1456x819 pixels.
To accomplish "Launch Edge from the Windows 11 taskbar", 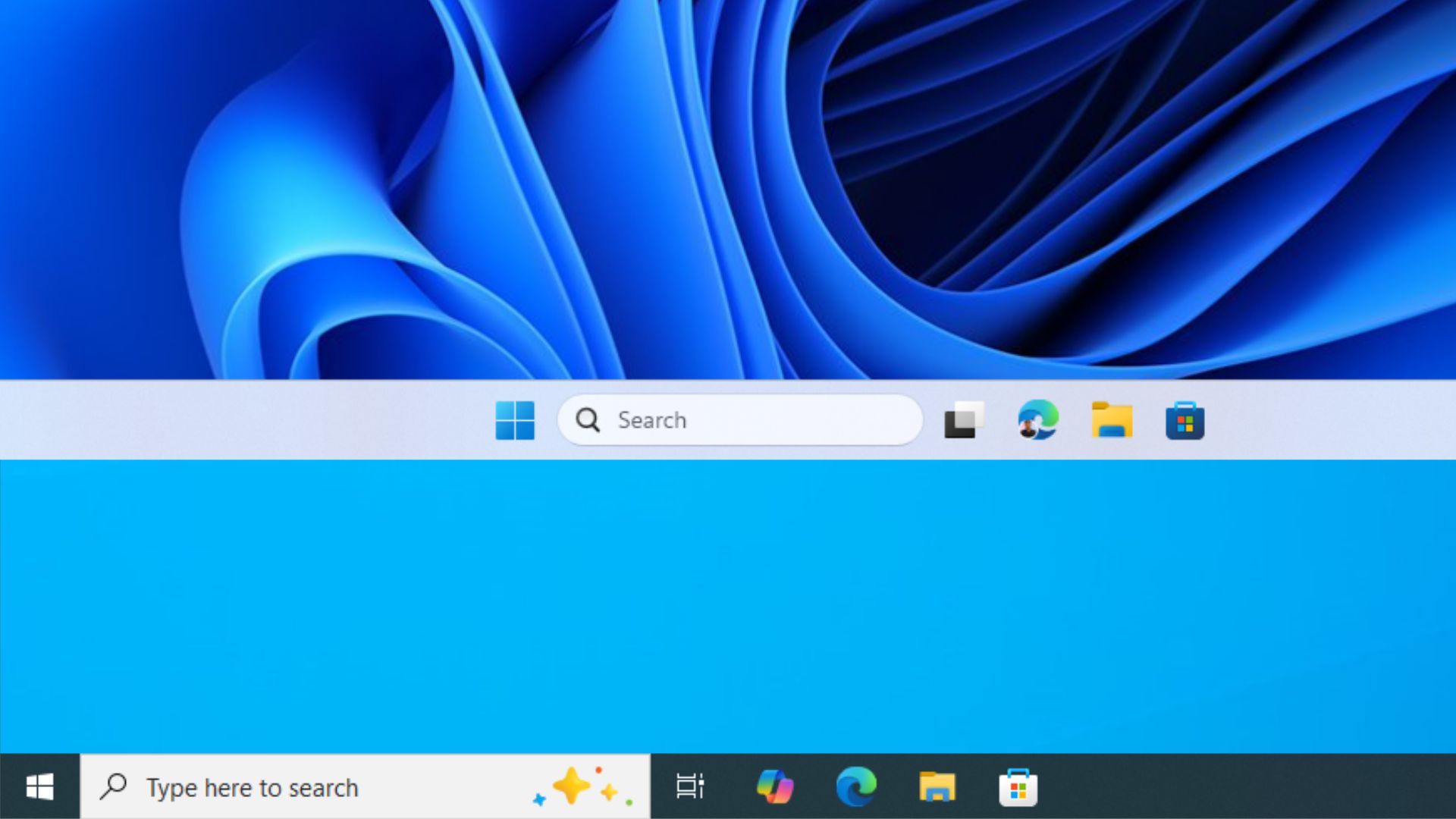I will pyautogui.click(x=1038, y=420).
